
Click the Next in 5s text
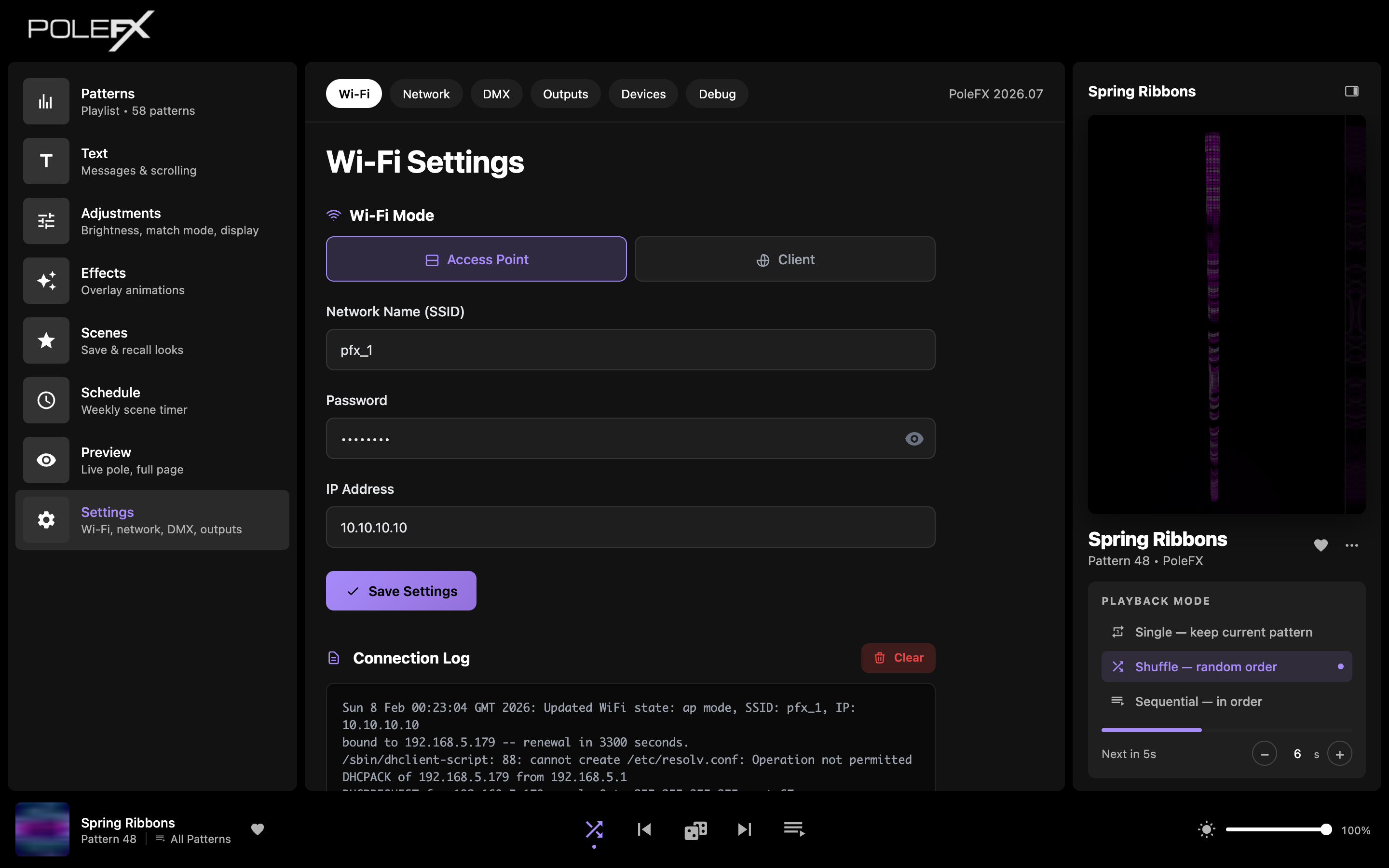[1129, 754]
